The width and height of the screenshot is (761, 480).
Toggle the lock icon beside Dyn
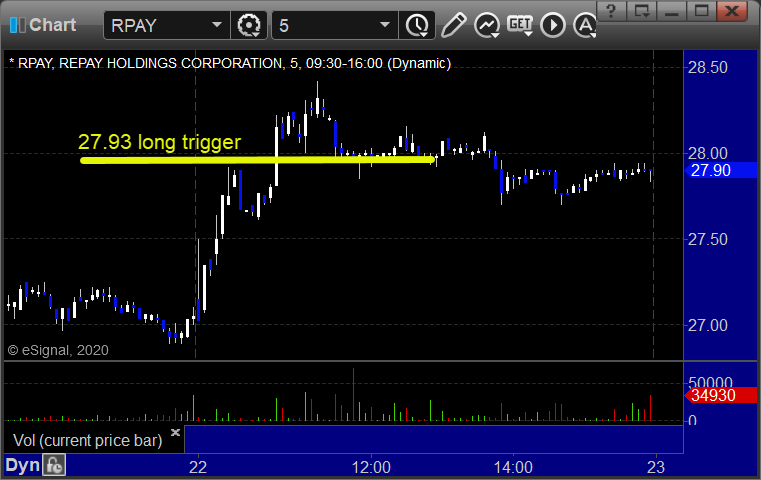pos(54,465)
